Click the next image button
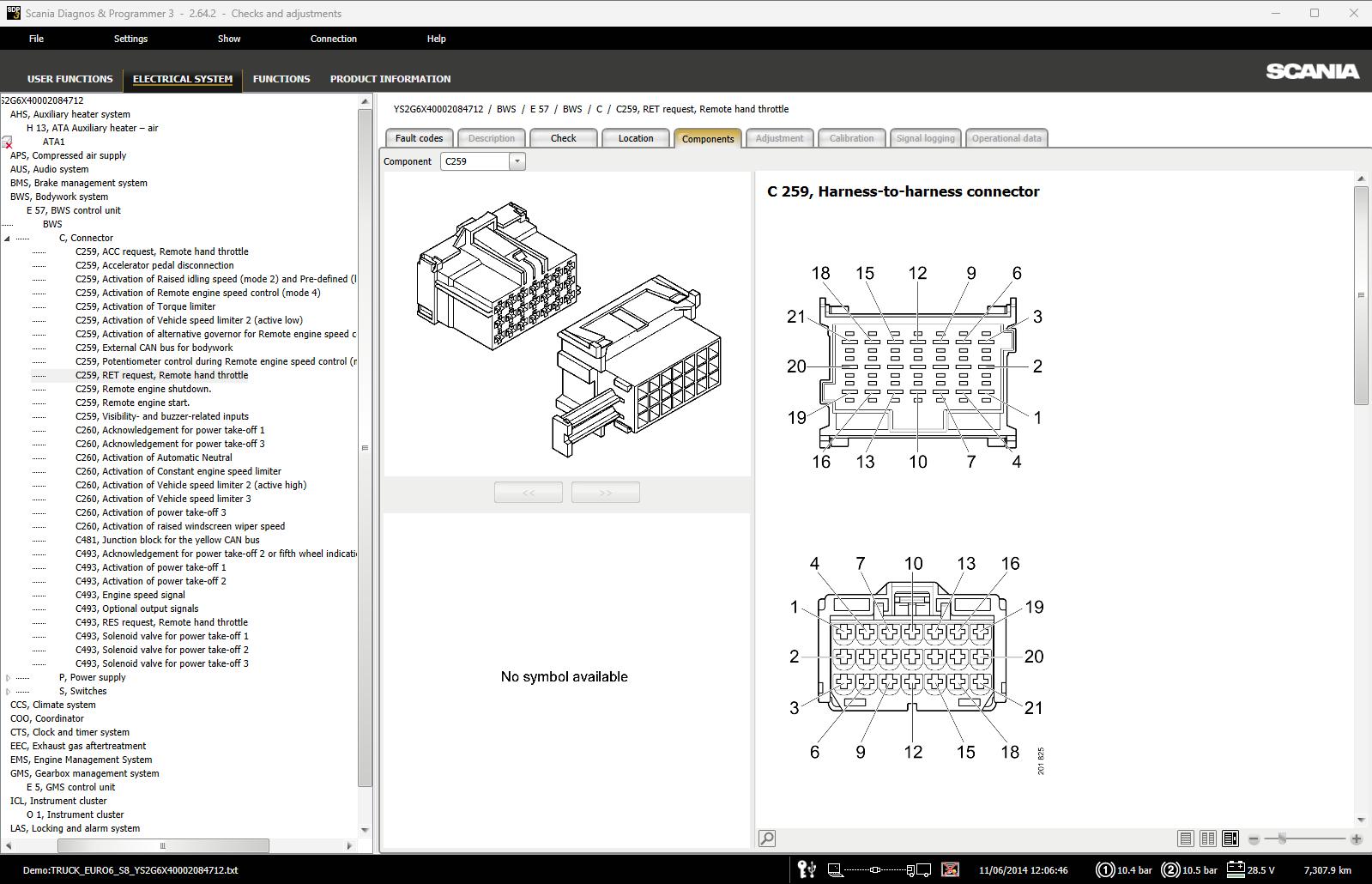 (606, 493)
